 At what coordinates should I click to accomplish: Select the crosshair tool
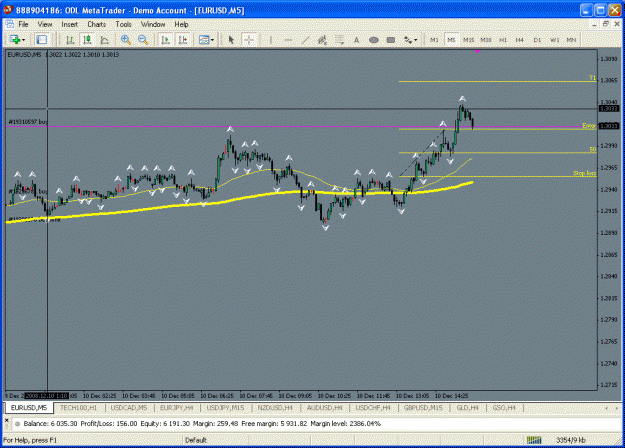tap(249, 40)
